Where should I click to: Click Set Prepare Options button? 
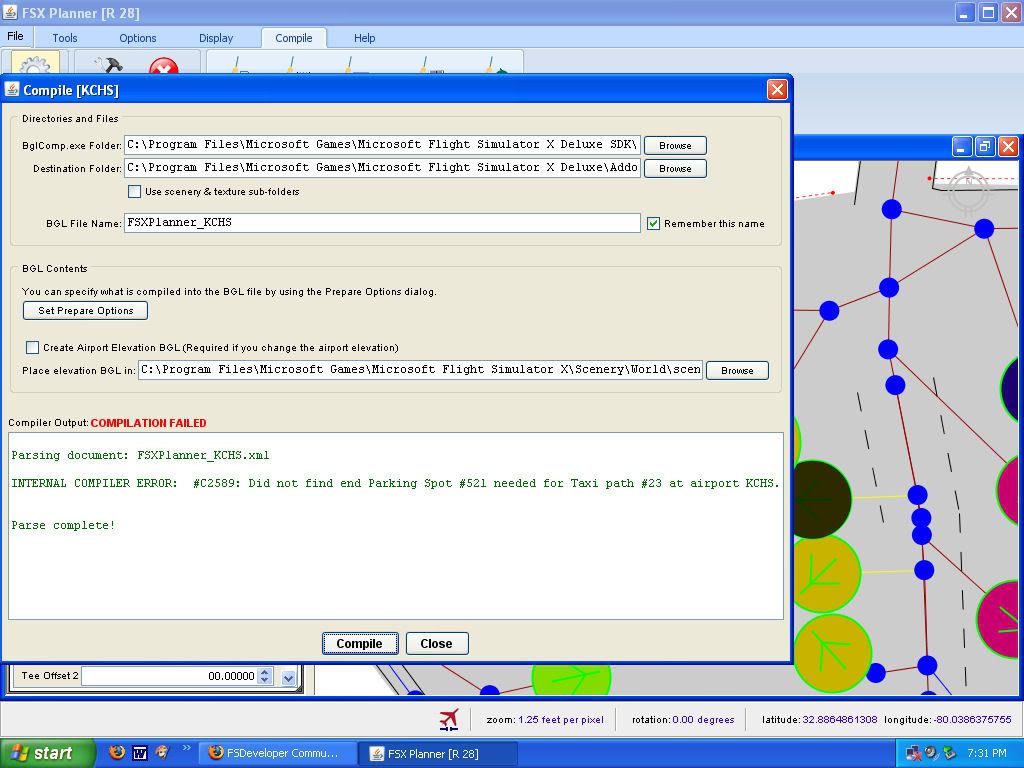coord(85,311)
